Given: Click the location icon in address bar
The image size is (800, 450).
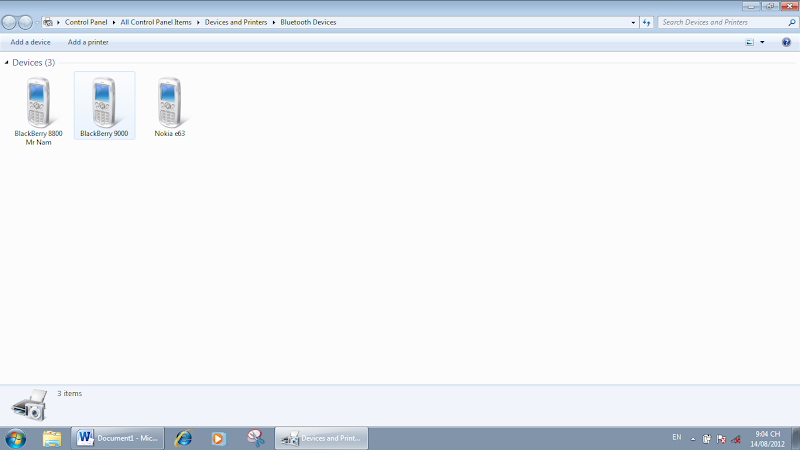Looking at the screenshot, I should click(x=48, y=22).
